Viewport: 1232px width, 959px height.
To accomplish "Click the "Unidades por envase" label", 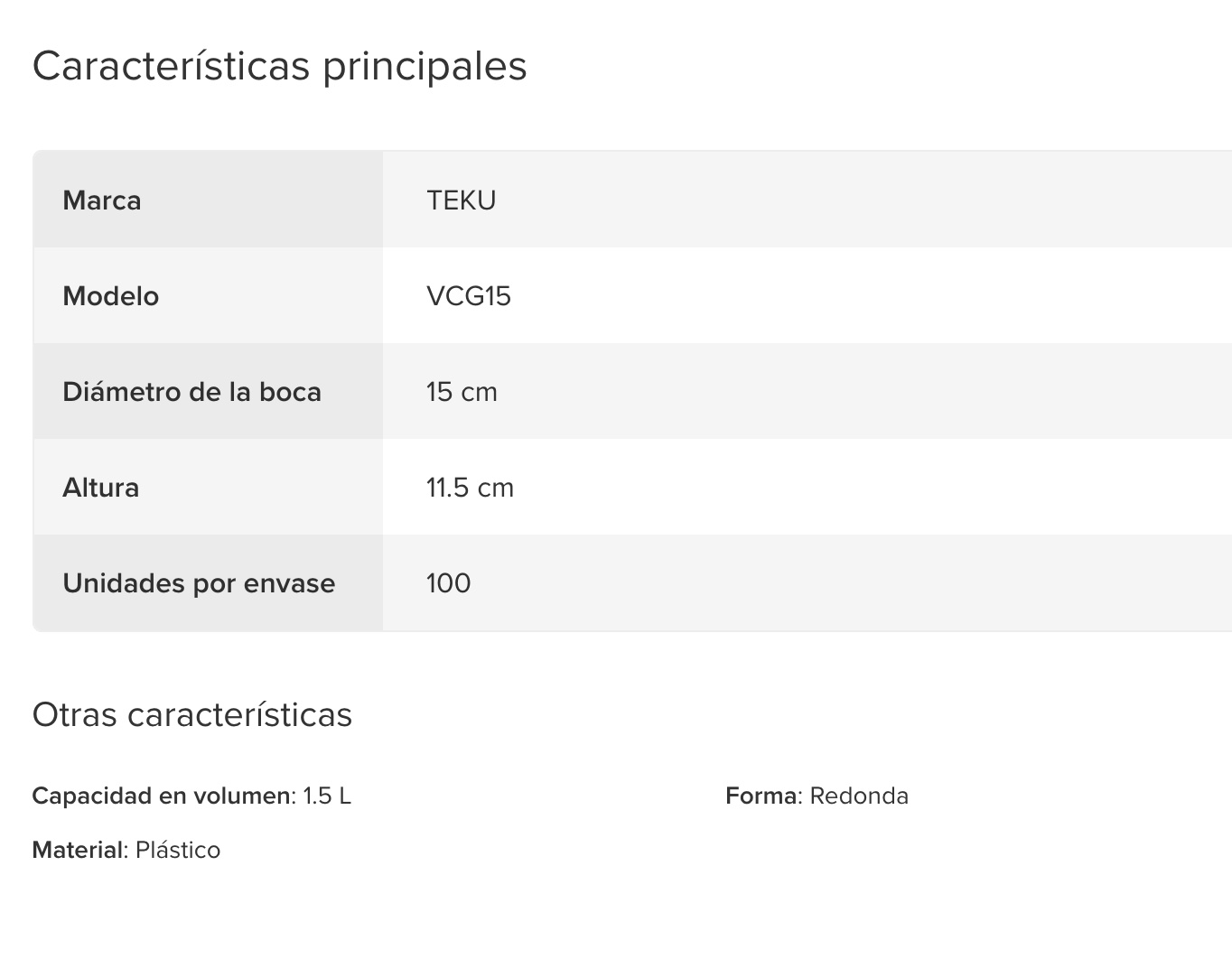I will tap(199, 583).
